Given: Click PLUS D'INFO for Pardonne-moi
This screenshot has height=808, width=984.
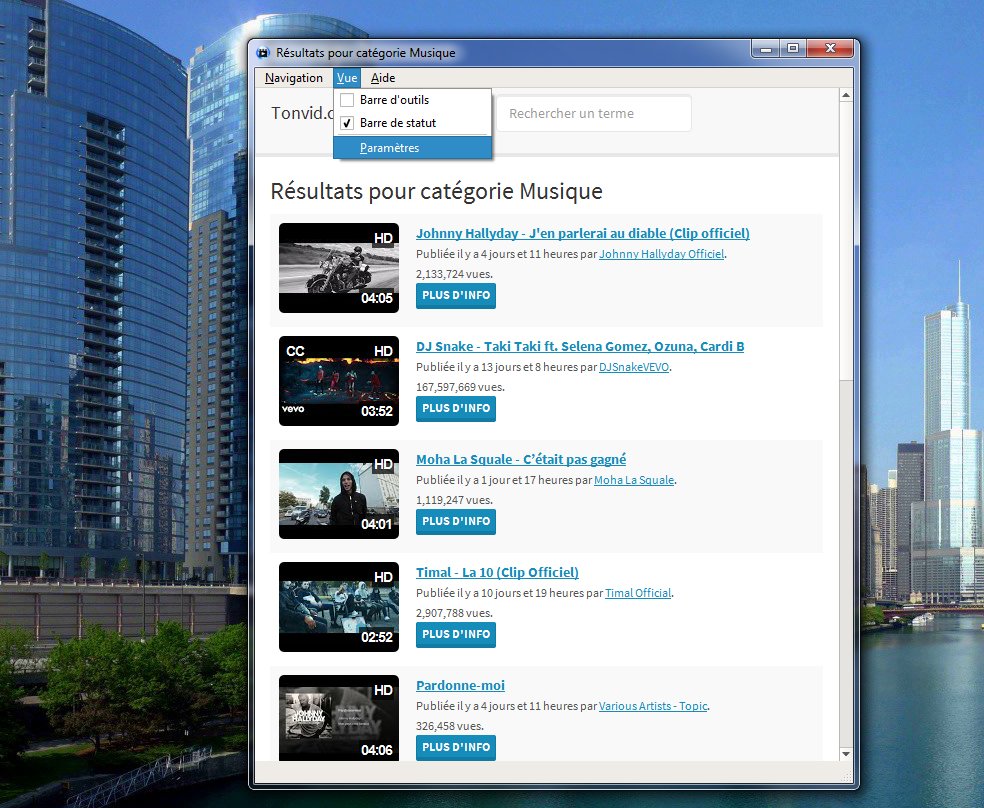Looking at the screenshot, I should [x=456, y=747].
